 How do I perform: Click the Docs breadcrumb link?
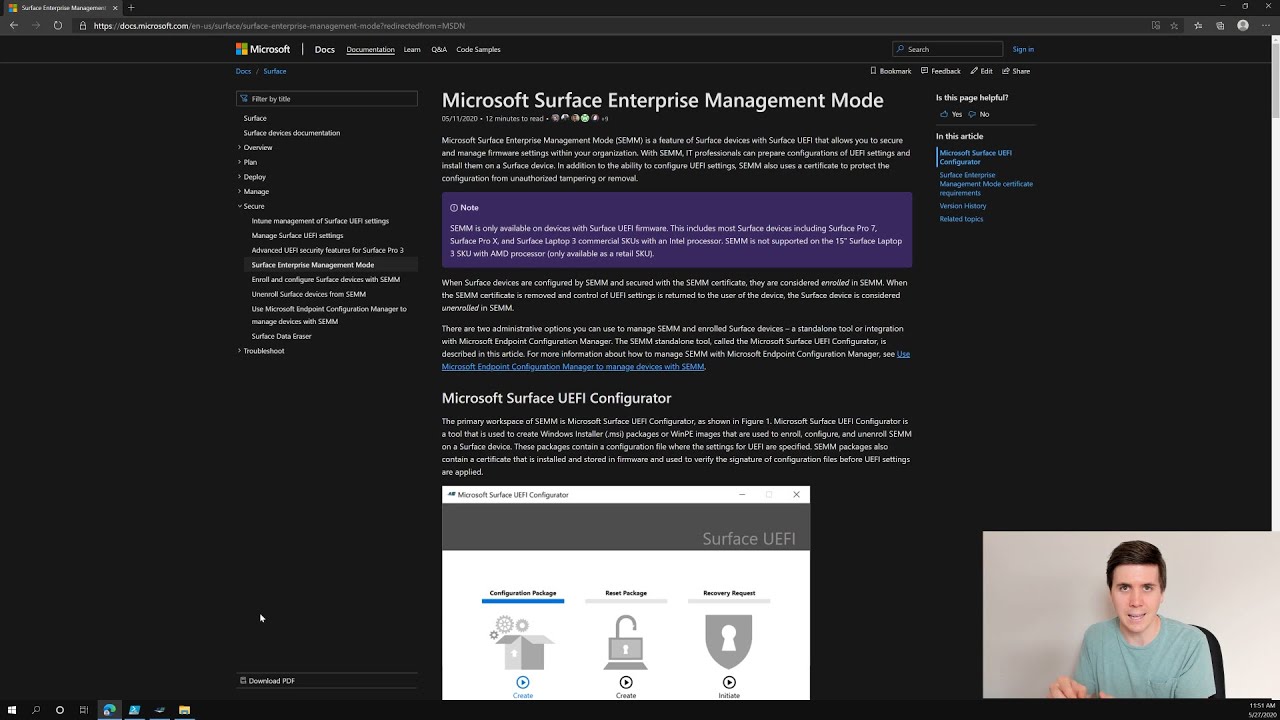pyautogui.click(x=243, y=71)
